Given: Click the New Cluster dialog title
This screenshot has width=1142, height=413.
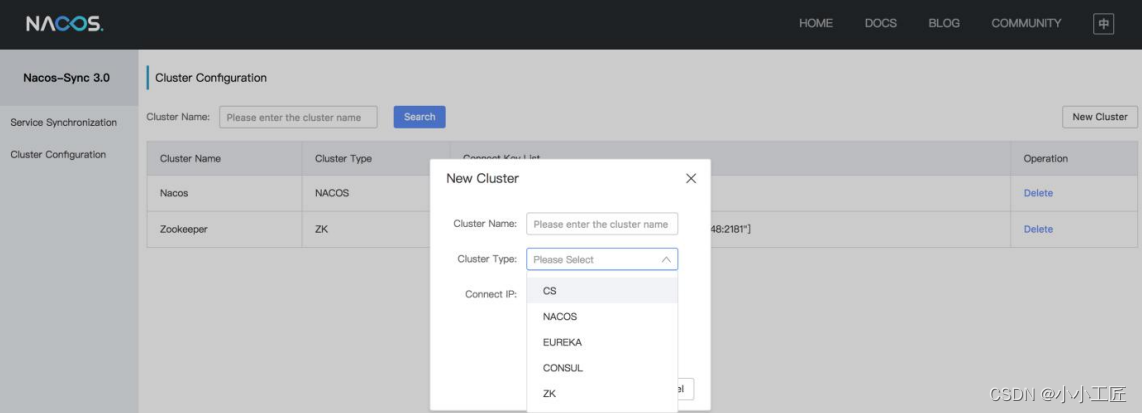Looking at the screenshot, I should pos(482,178).
